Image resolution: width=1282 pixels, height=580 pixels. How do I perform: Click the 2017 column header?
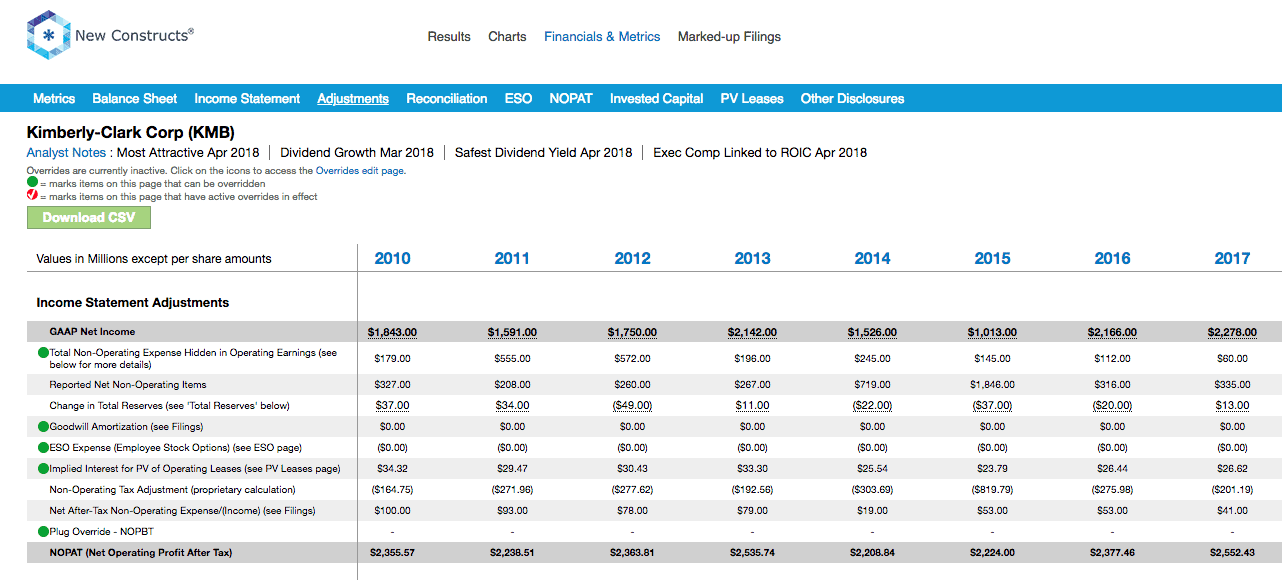click(x=1232, y=258)
